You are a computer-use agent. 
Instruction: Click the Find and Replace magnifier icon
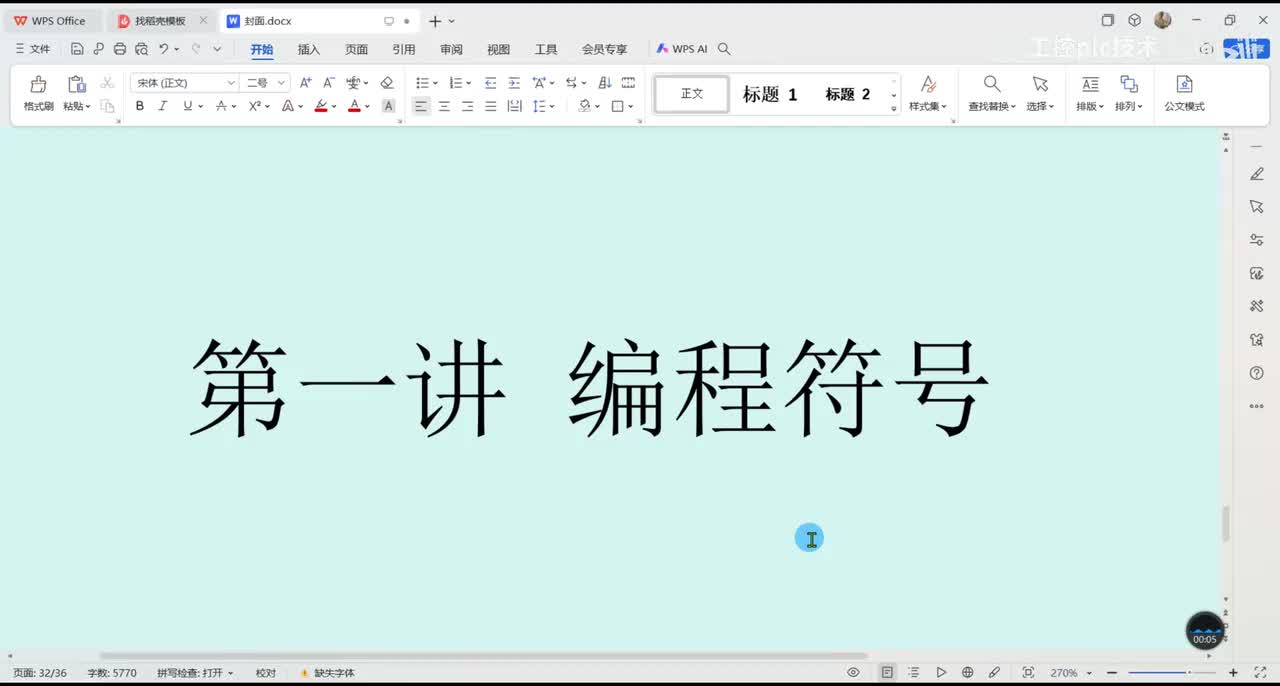[x=991, y=84]
